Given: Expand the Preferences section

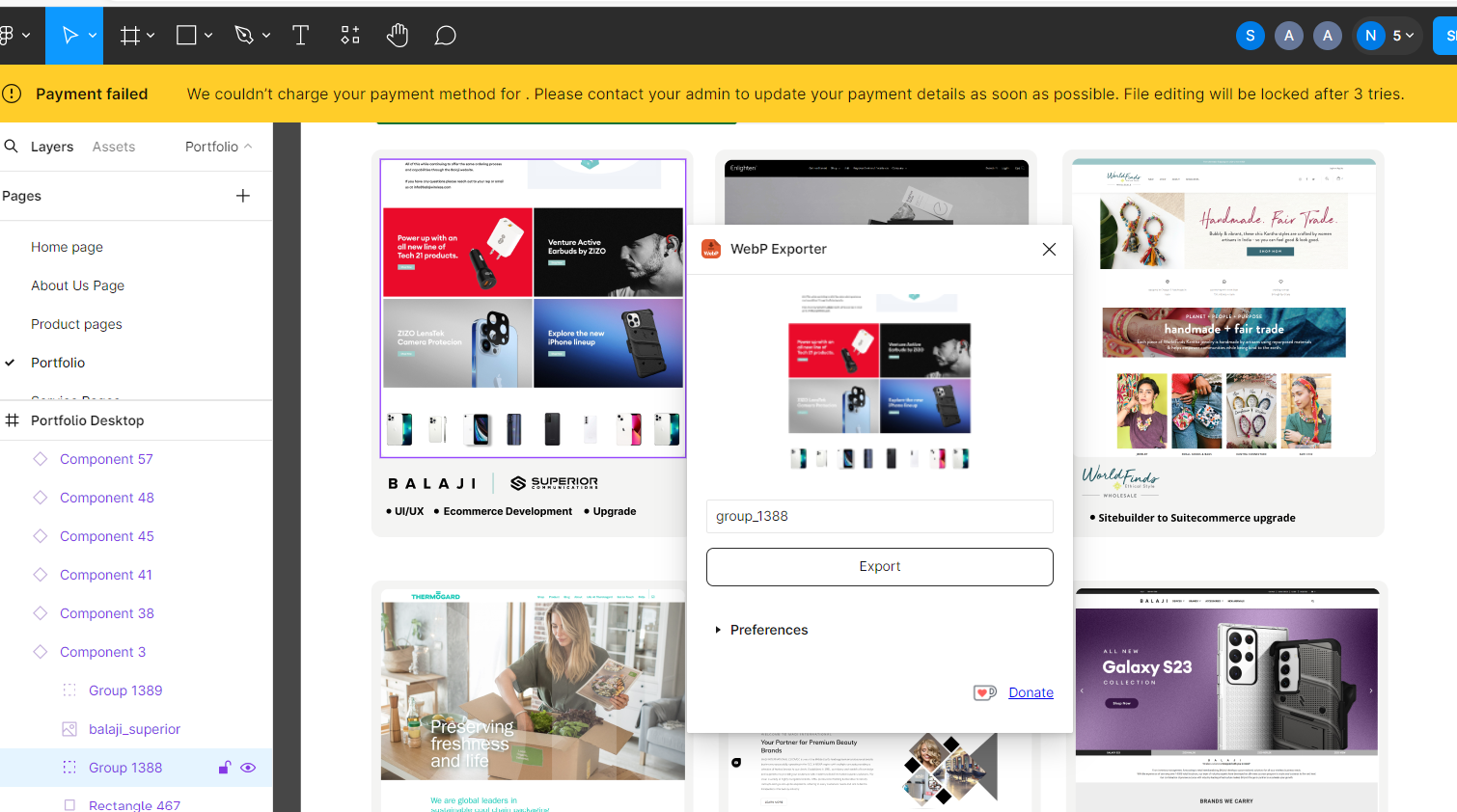Looking at the screenshot, I should 718,630.
